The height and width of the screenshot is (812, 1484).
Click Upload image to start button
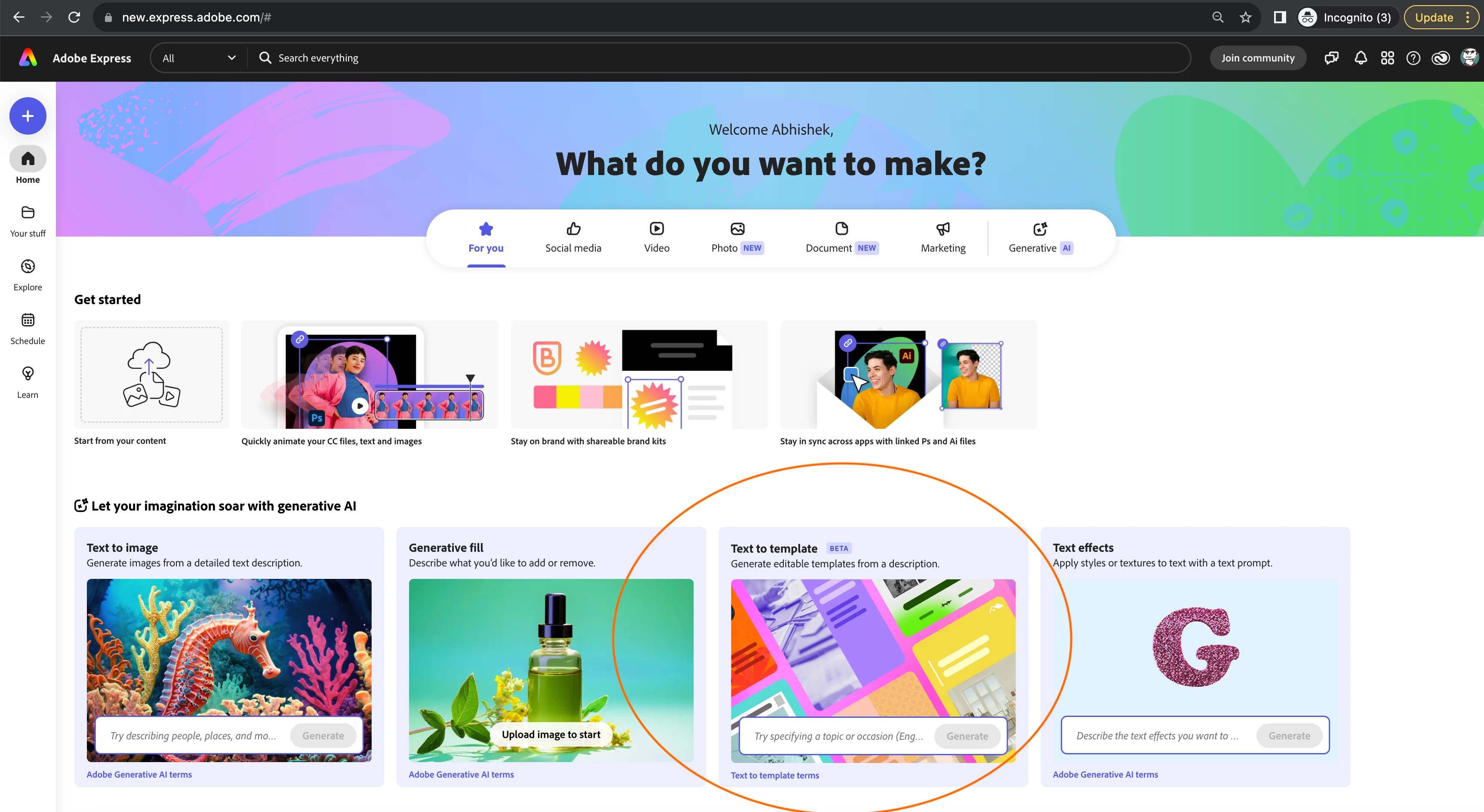click(551, 734)
